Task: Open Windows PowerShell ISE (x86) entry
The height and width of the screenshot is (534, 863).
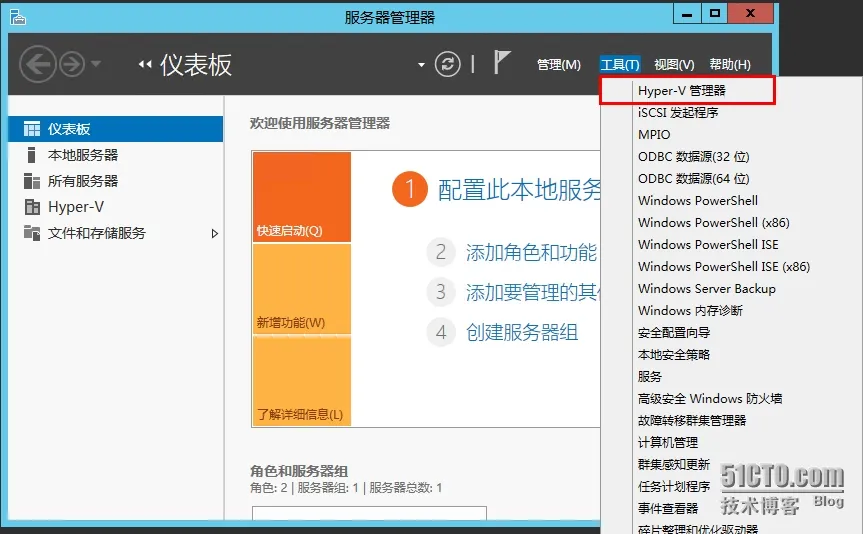Action: coord(724,266)
